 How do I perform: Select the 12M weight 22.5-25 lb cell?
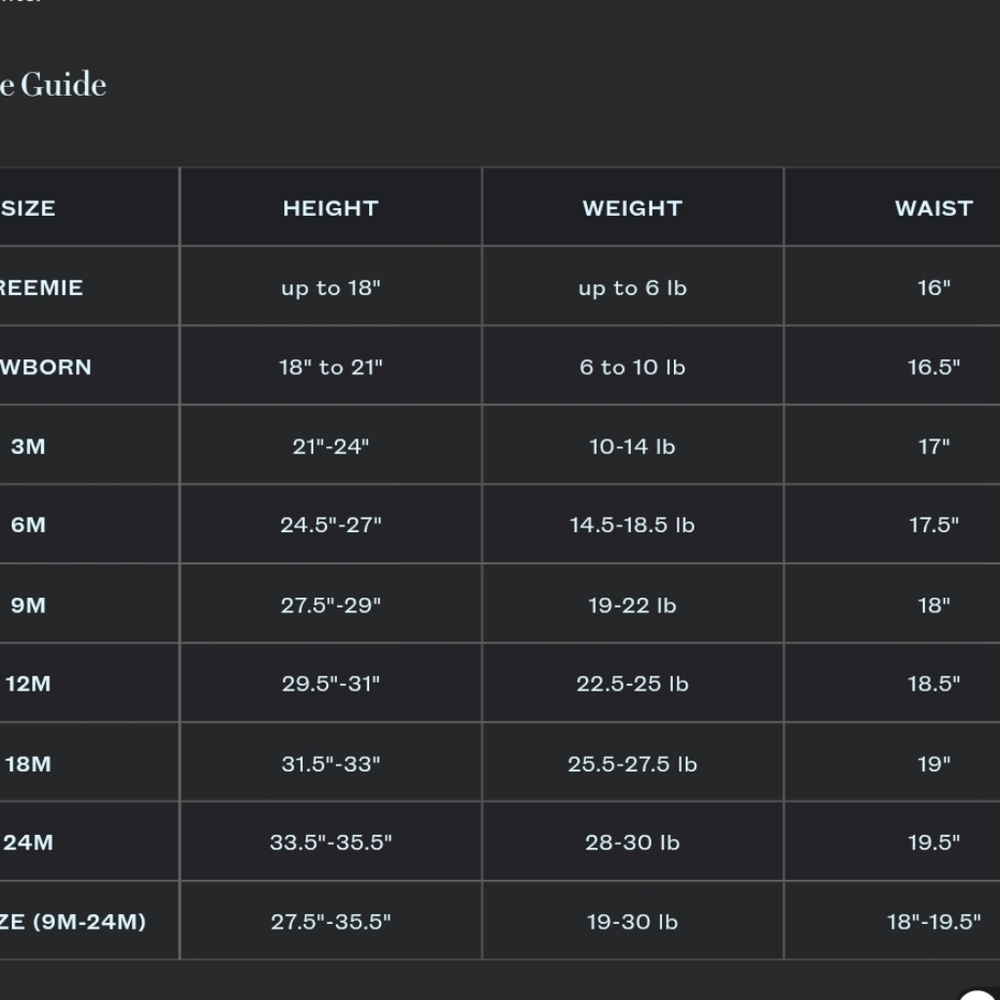(x=632, y=684)
